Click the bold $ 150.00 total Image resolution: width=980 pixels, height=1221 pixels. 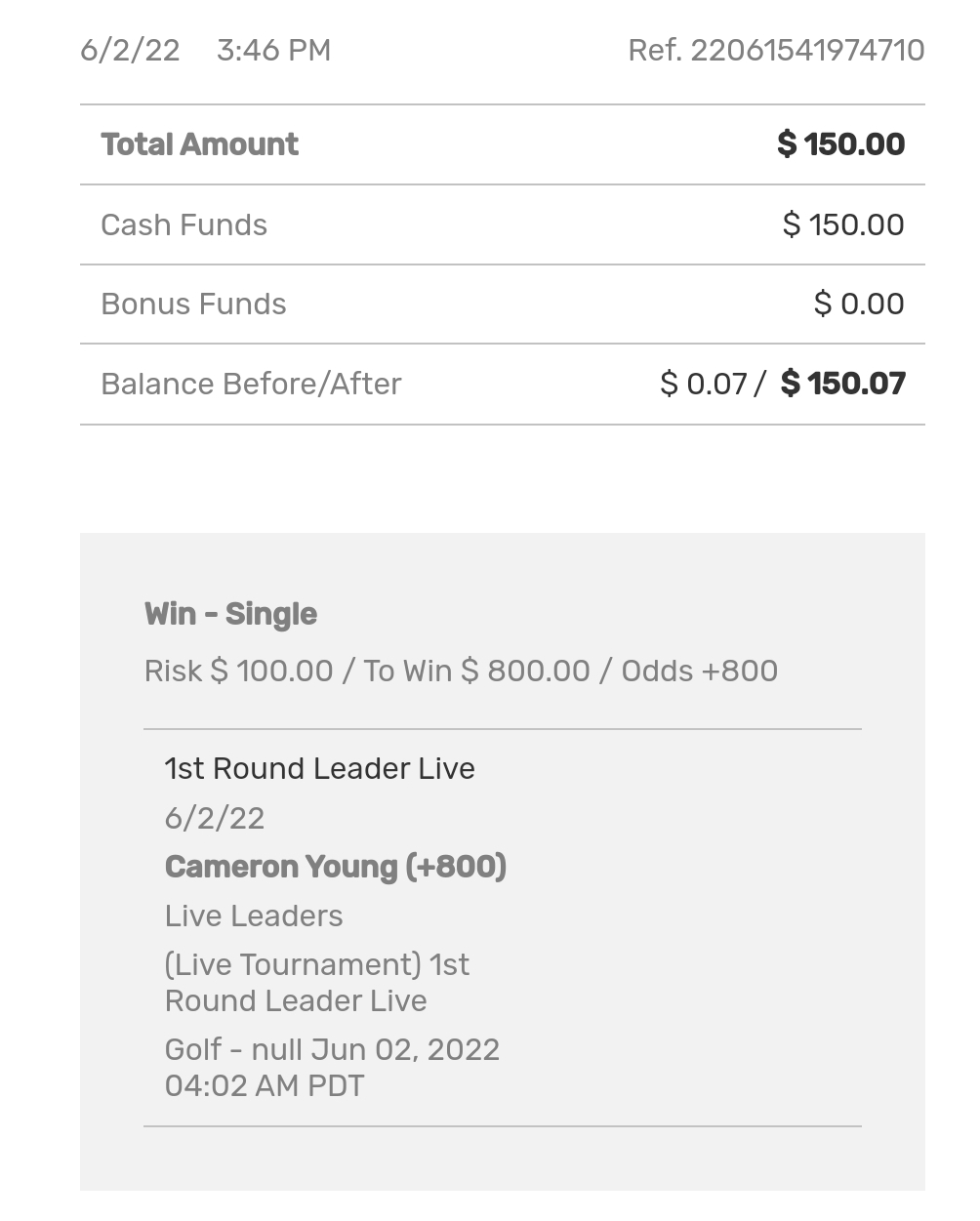point(840,144)
